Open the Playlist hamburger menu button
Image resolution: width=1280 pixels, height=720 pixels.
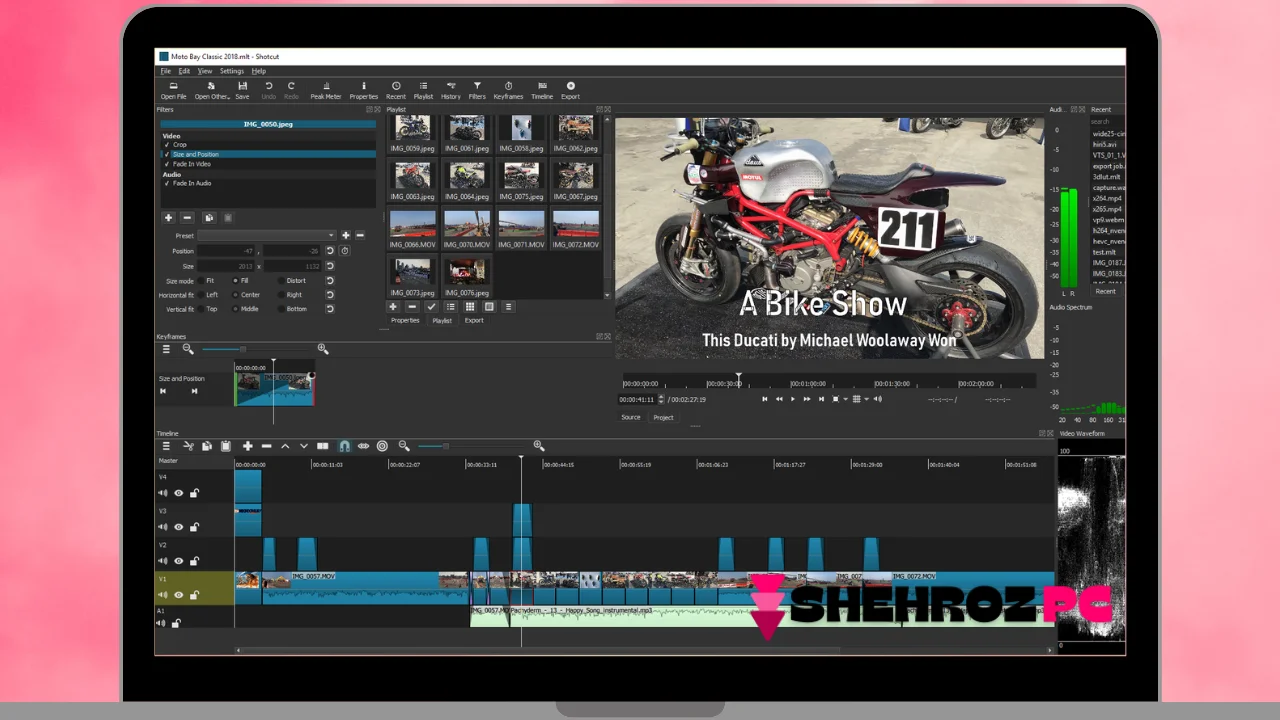pos(508,307)
